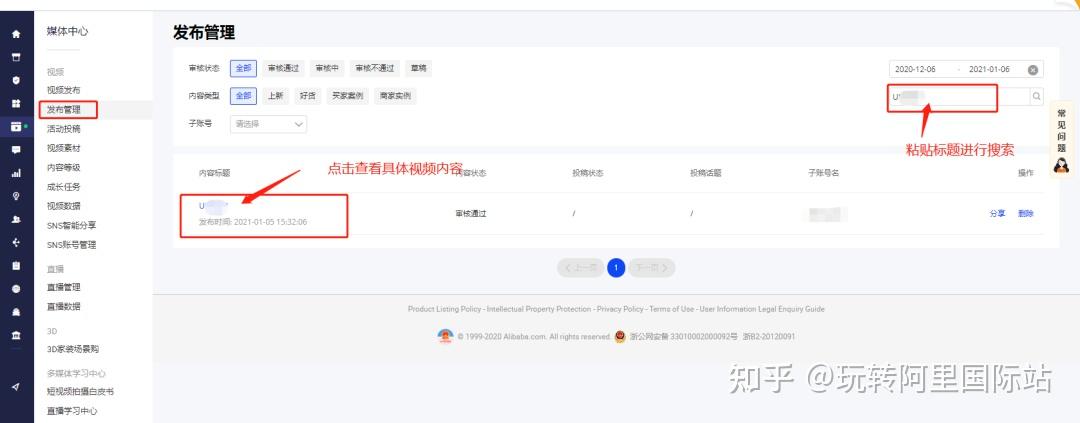Screen dimensions: 1080x423
Task: Open 视频发布 in the left menu
Action: [63, 90]
